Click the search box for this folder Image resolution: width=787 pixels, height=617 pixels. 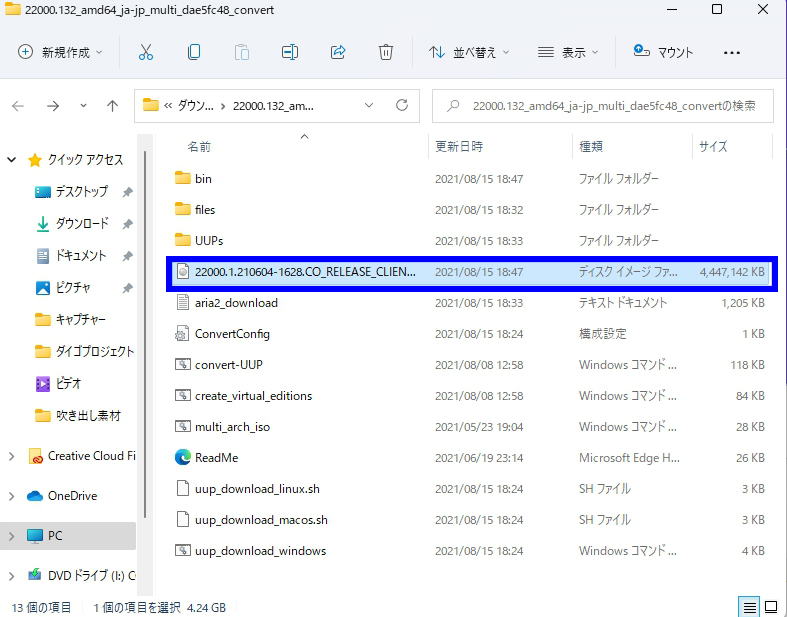603,106
